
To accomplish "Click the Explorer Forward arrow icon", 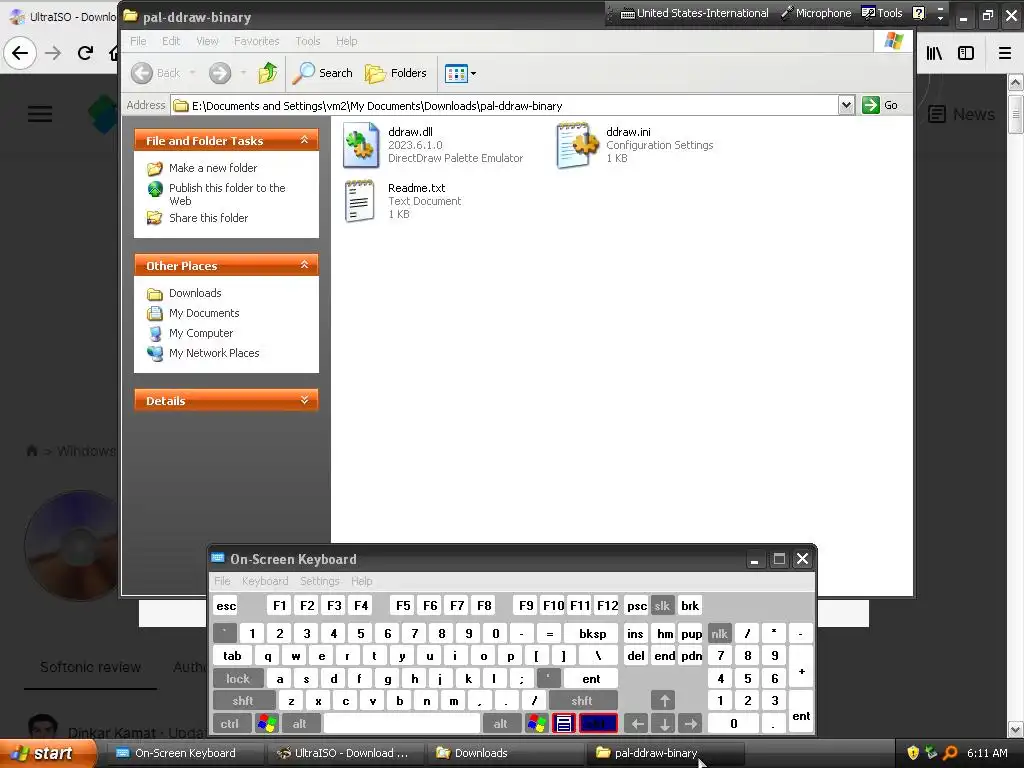I will coord(220,73).
